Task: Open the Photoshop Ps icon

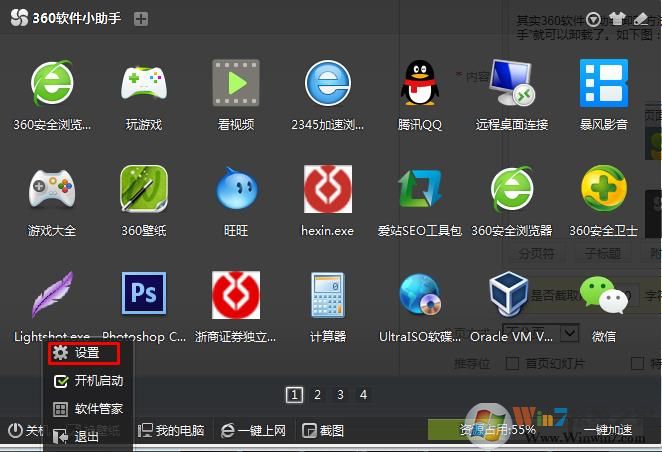Action: [144, 293]
